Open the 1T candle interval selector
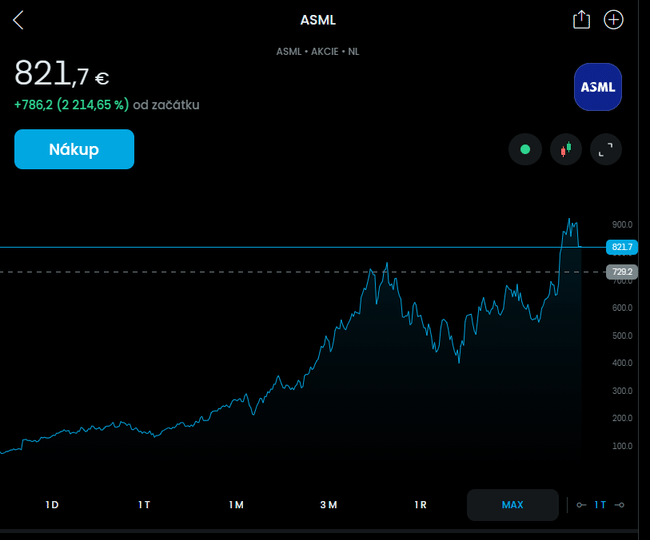The width and height of the screenshot is (650, 540). tap(600, 505)
